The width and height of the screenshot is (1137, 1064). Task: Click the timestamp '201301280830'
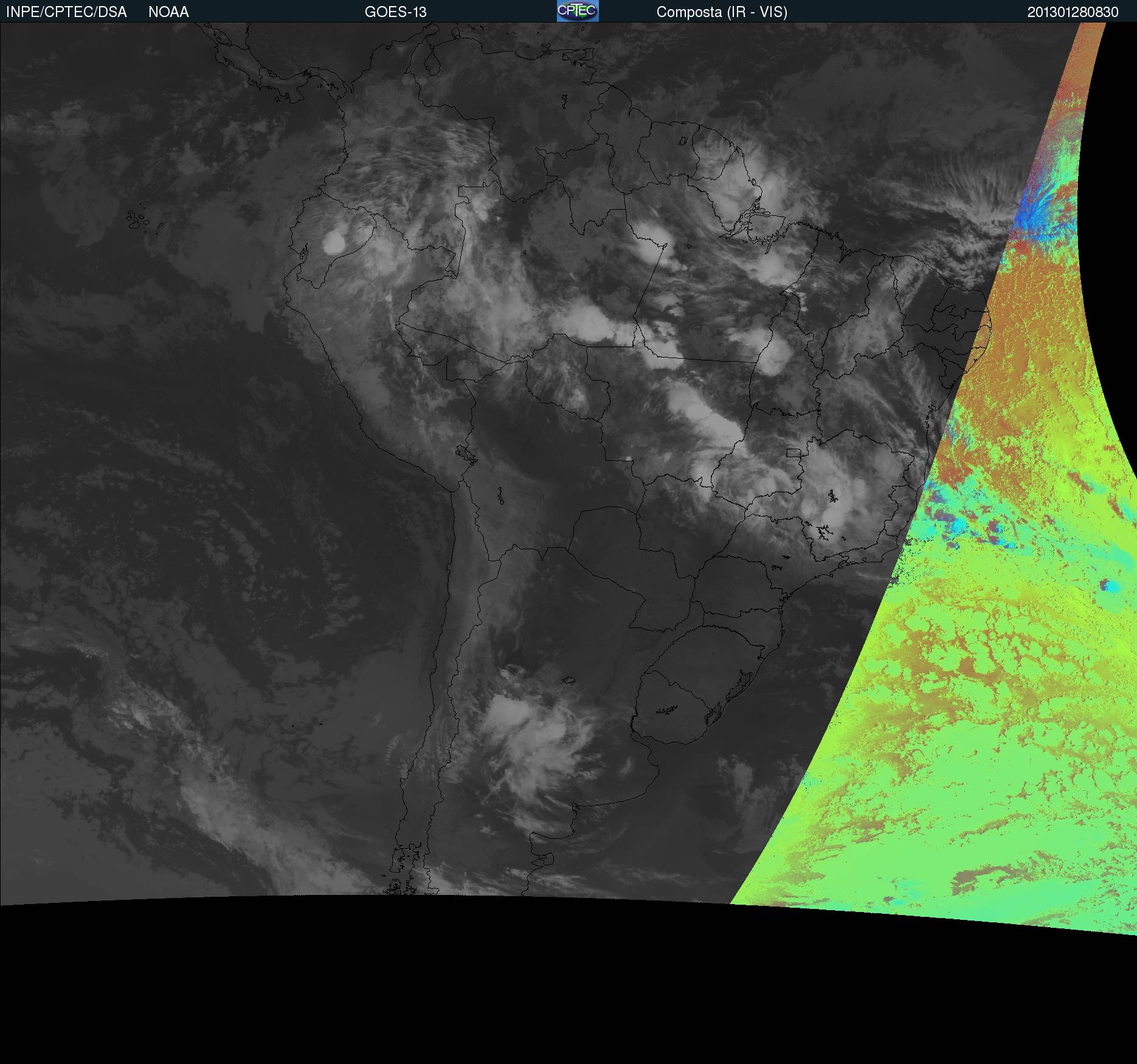(x=1073, y=12)
